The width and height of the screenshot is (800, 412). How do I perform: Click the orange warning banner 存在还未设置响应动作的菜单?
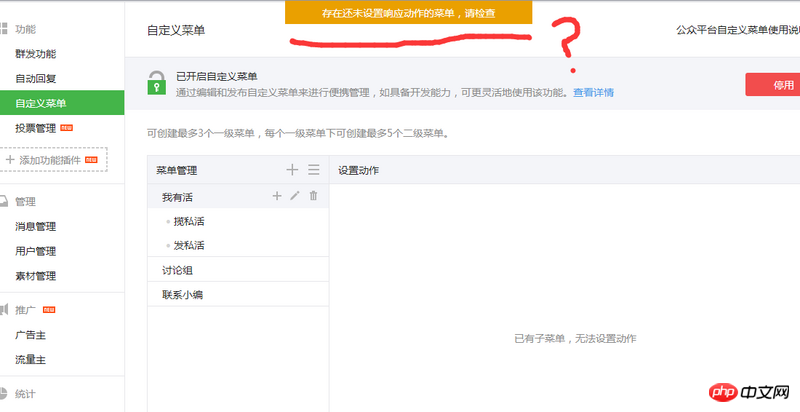[x=409, y=13]
